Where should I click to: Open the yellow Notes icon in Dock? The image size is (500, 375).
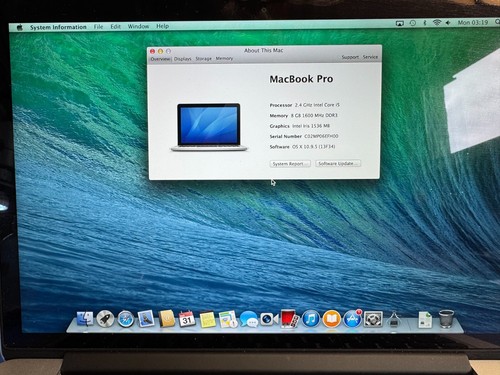(207, 319)
